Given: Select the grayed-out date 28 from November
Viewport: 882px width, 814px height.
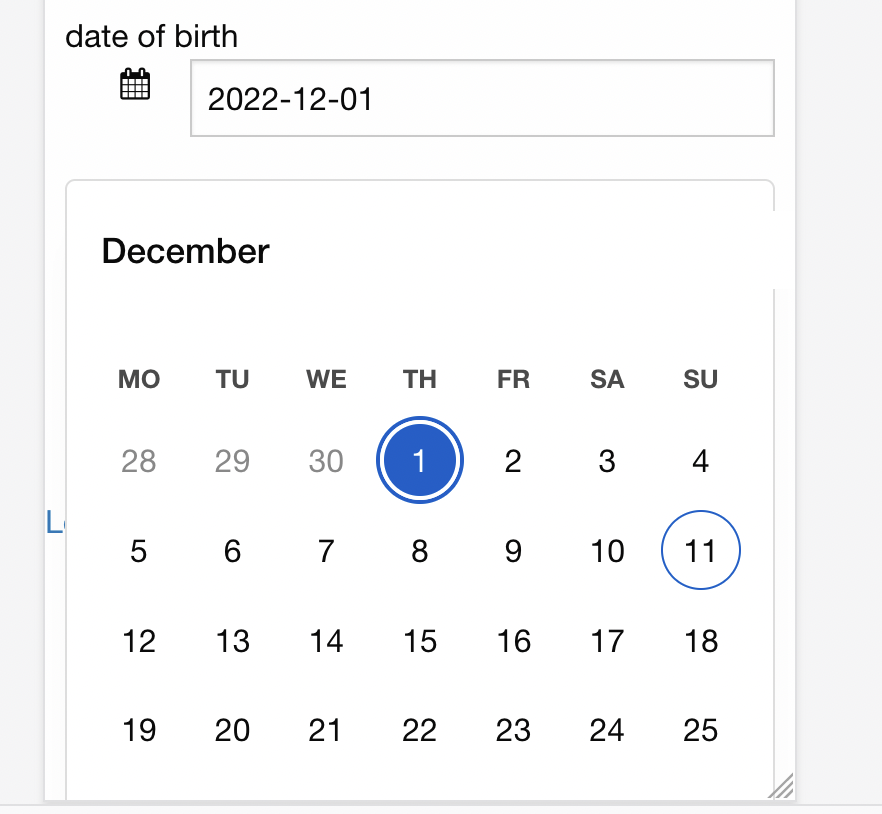Looking at the screenshot, I should [139, 461].
